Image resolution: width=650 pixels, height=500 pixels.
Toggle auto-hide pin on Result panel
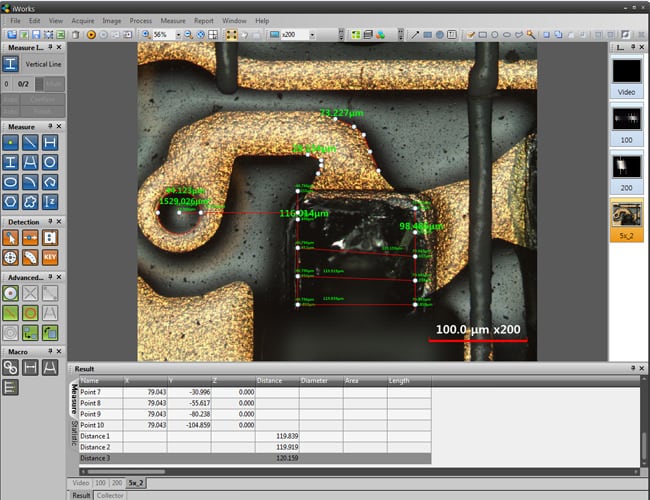point(633,369)
